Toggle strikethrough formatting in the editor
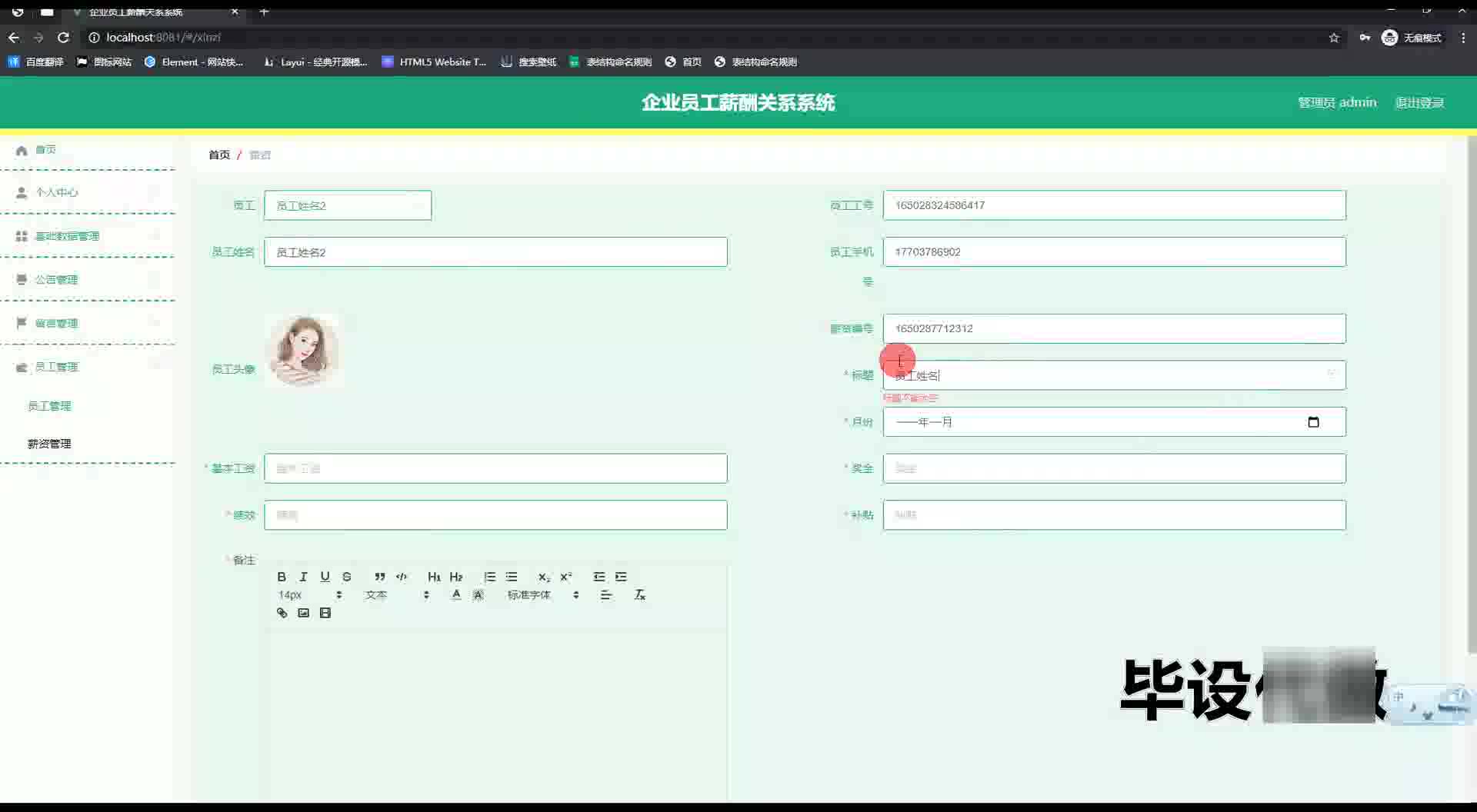 click(347, 577)
